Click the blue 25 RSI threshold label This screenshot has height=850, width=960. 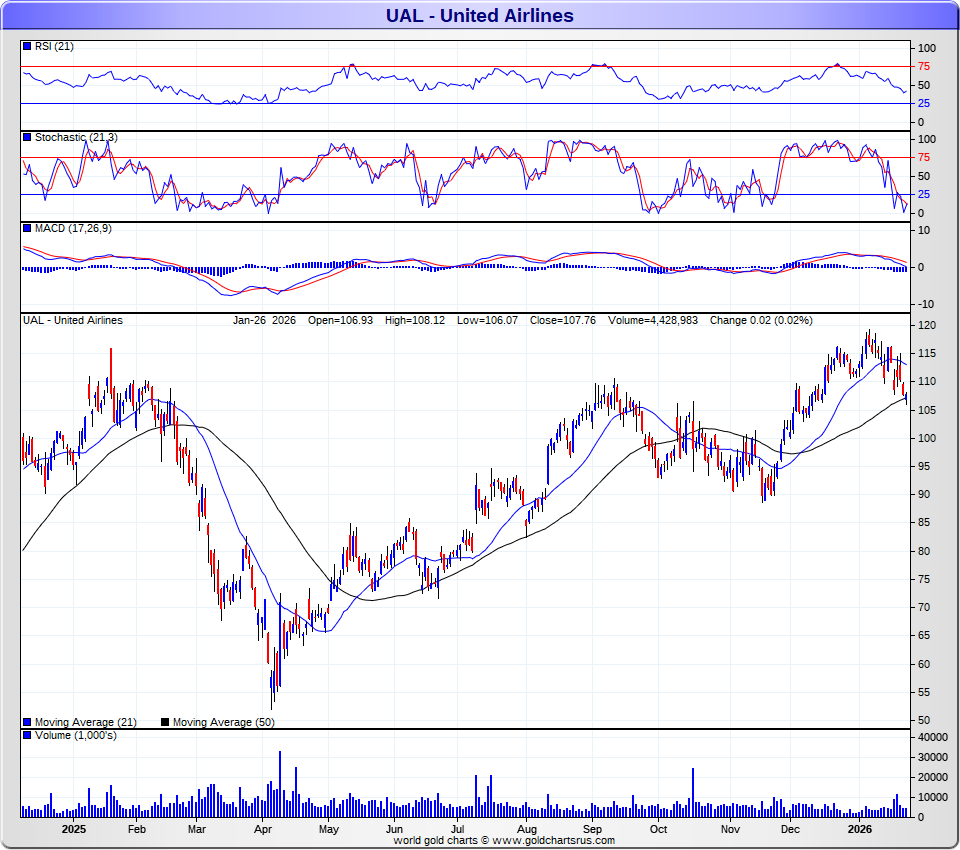point(924,103)
